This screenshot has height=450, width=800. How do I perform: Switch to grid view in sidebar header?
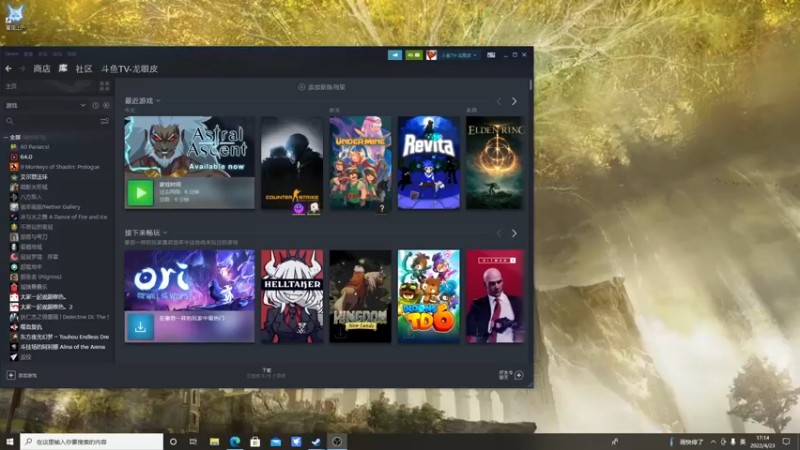[105, 86]
